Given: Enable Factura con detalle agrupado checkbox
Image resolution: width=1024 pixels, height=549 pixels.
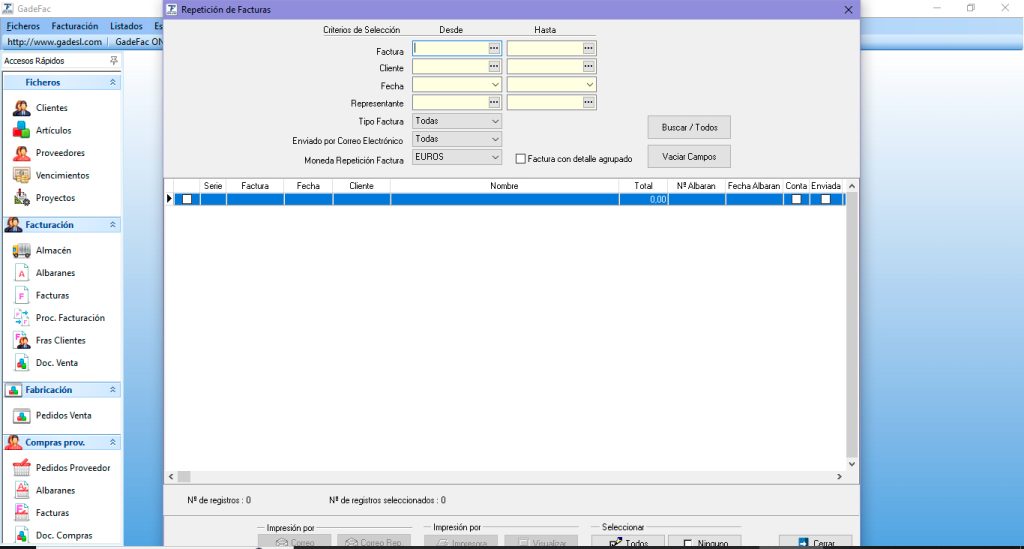Looking at the screenshot, I should click(521, 159).
